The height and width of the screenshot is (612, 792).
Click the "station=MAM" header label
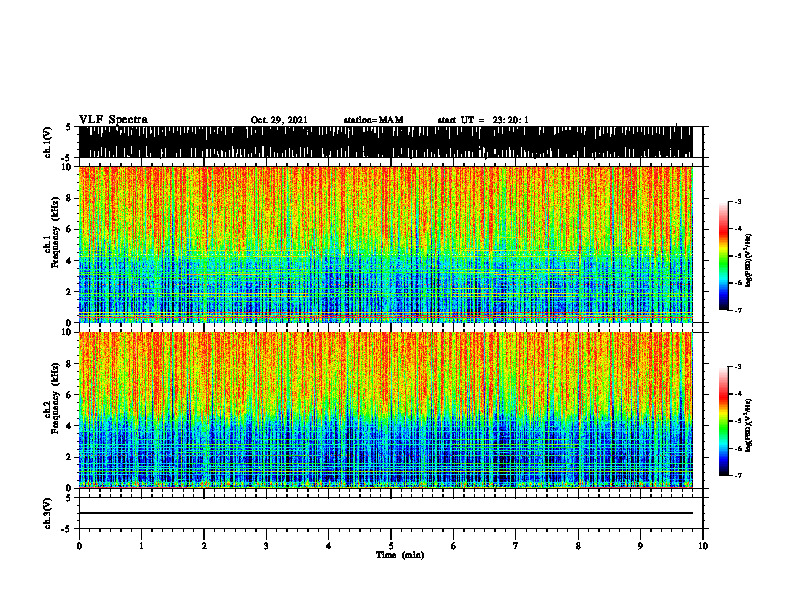click(374, 120)
